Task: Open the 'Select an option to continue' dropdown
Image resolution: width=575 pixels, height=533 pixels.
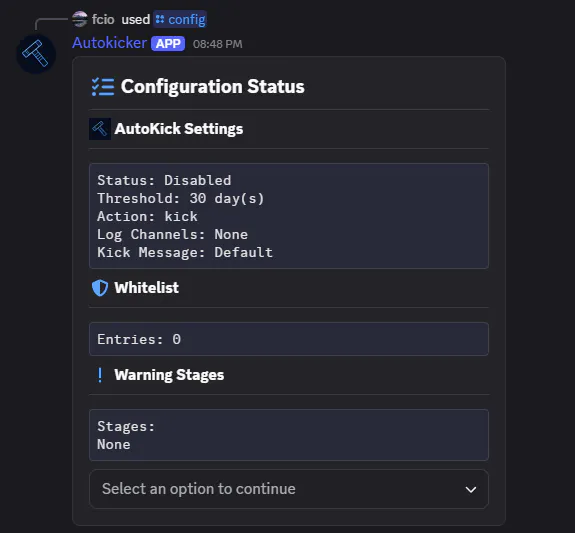Action: 289,489
